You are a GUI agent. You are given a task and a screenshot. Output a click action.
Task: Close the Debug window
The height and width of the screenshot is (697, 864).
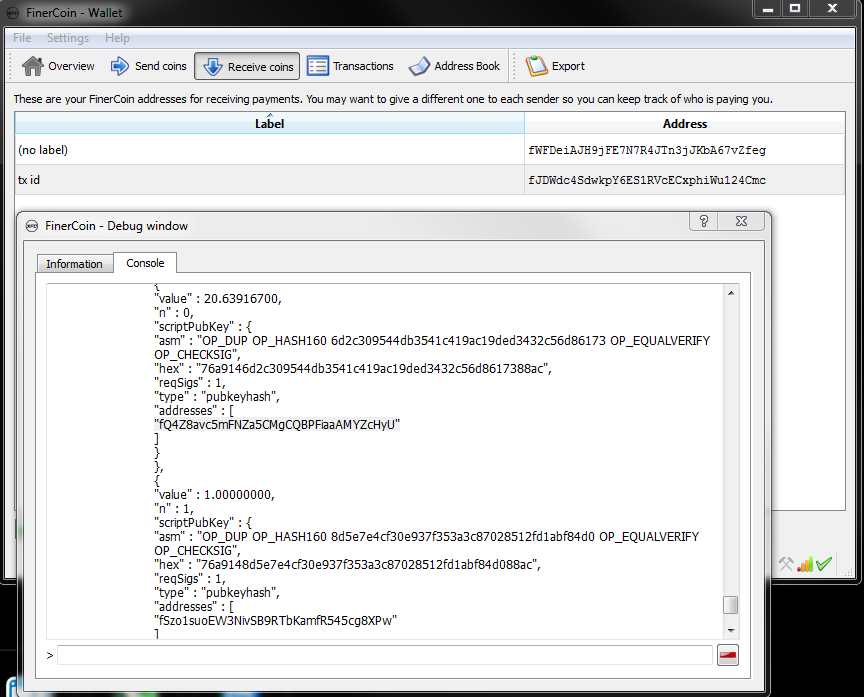(x=741, y=221)
